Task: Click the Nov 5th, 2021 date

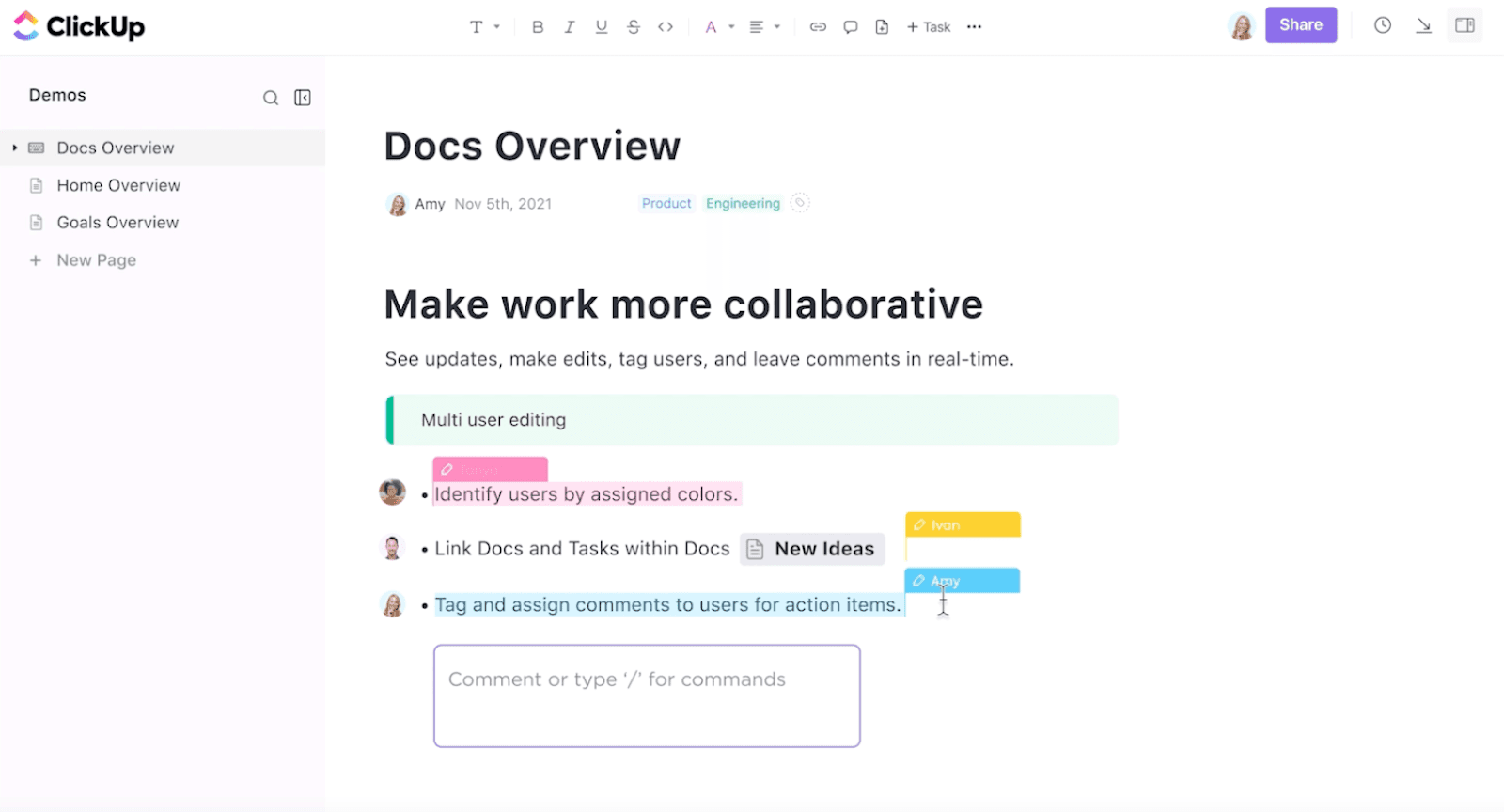Action: click(503, 204)
